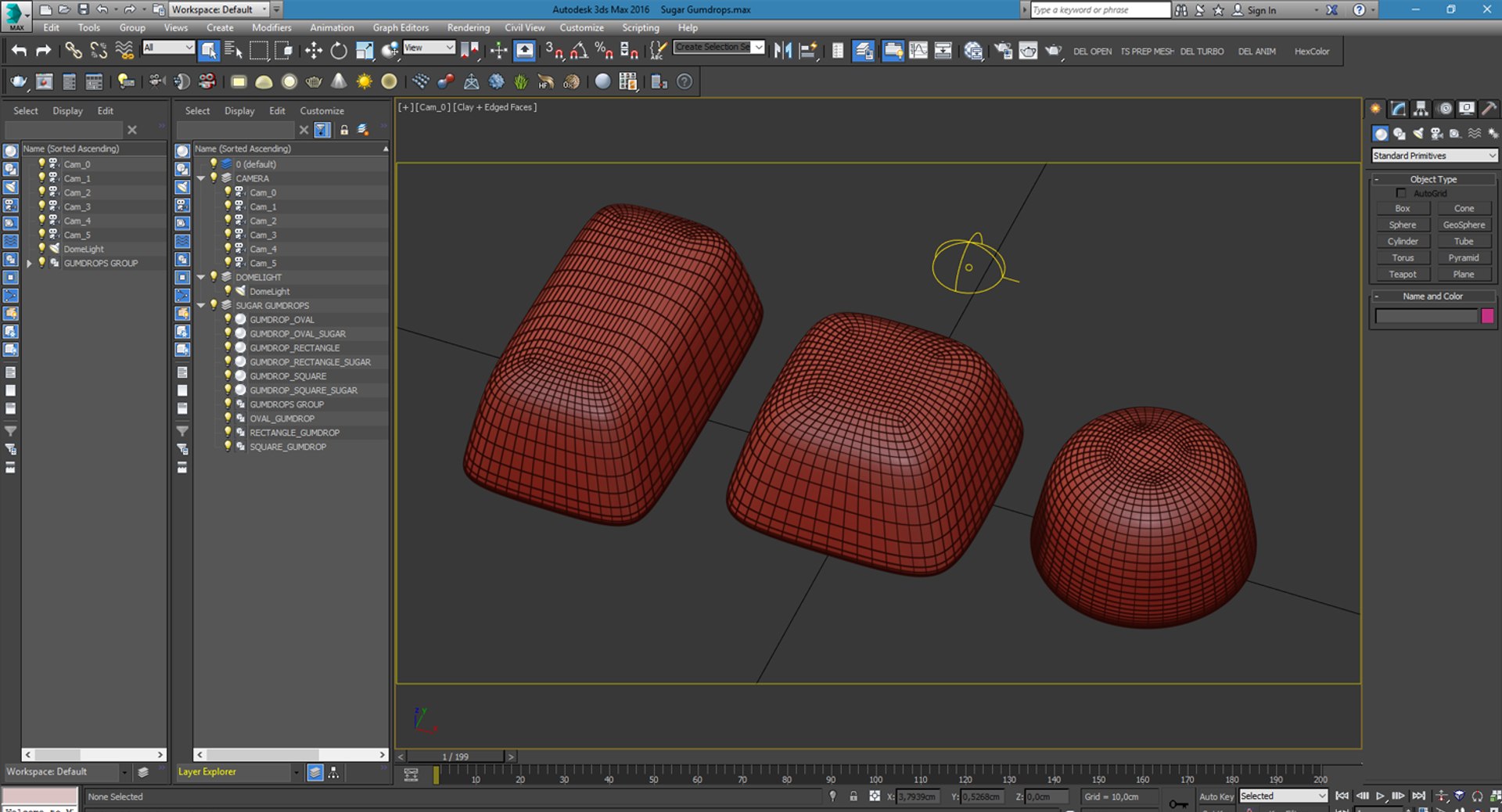The height and width of the screenshot is (812, 1502).
Task: Open Select by Name list tool
Action: (x=233, y=51)
